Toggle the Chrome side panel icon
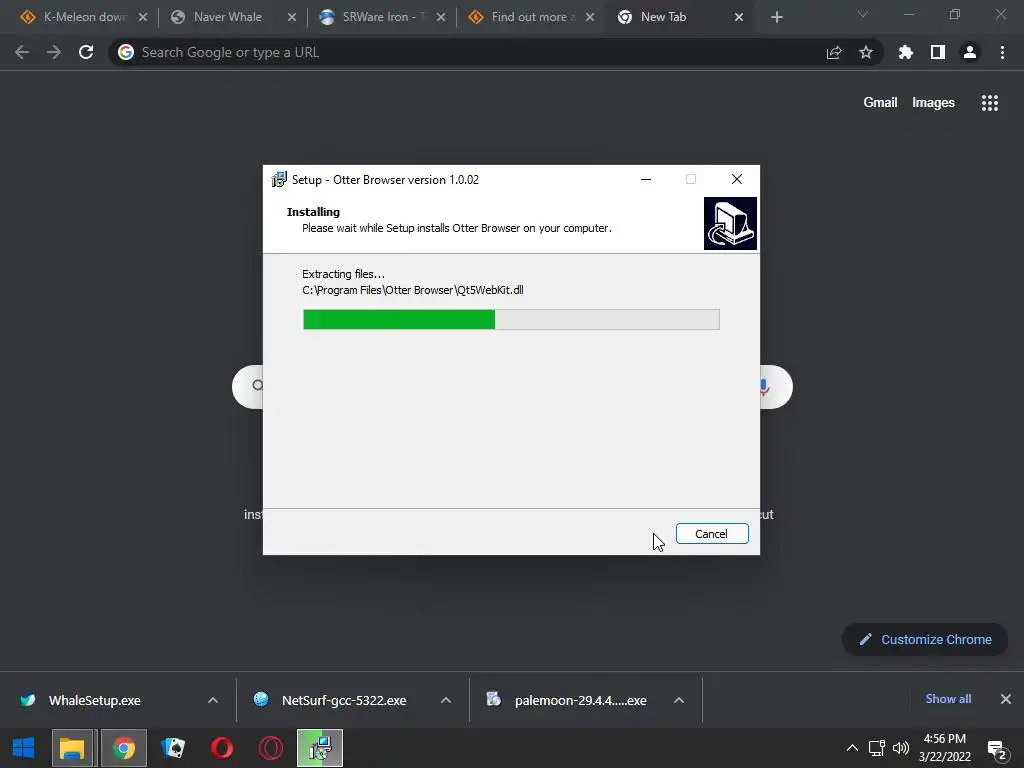The height and width of the screenshot is (768, 1024). (x=938, y=52)
